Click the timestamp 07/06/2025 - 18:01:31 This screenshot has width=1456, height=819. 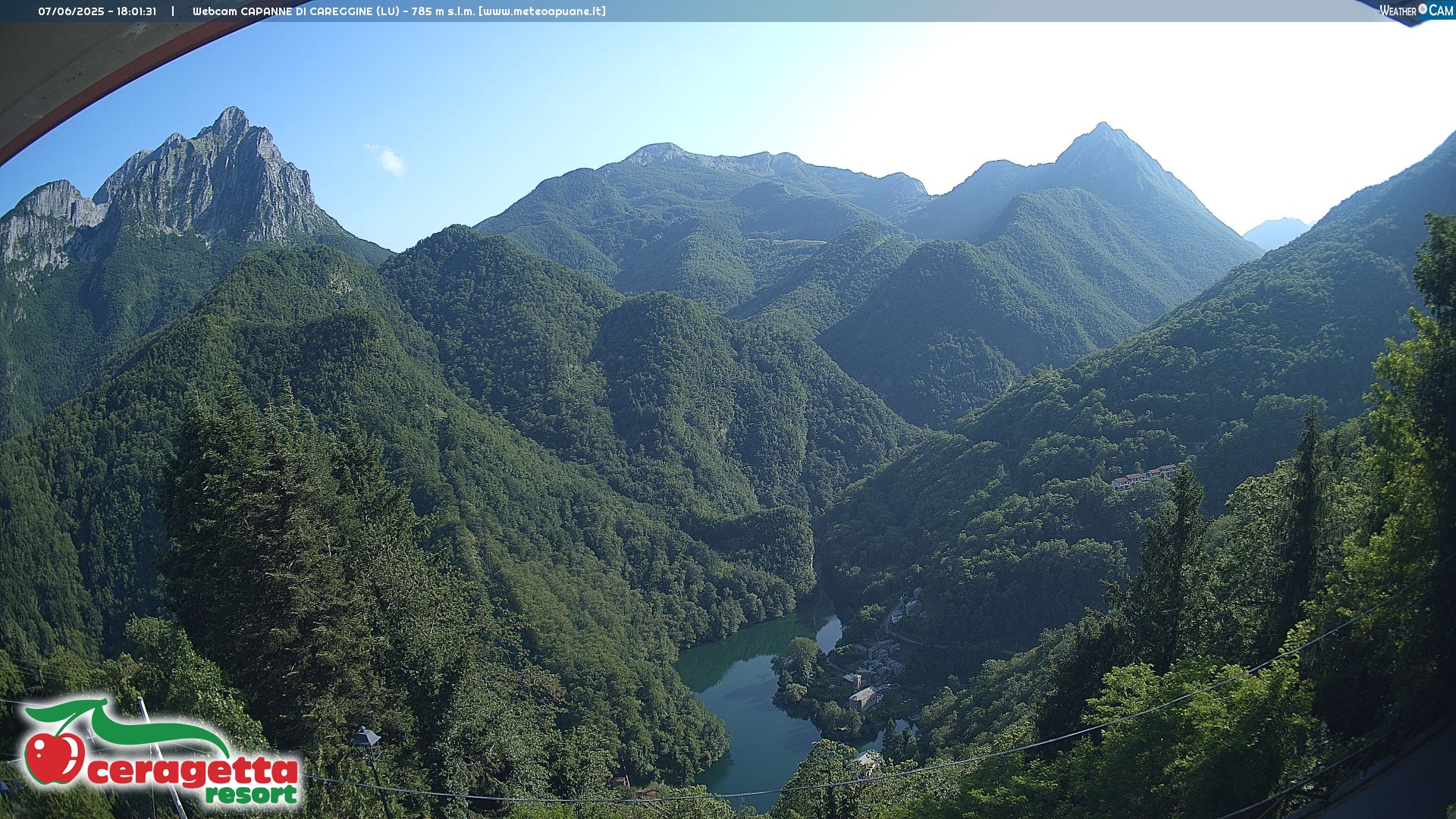[97, 11]
